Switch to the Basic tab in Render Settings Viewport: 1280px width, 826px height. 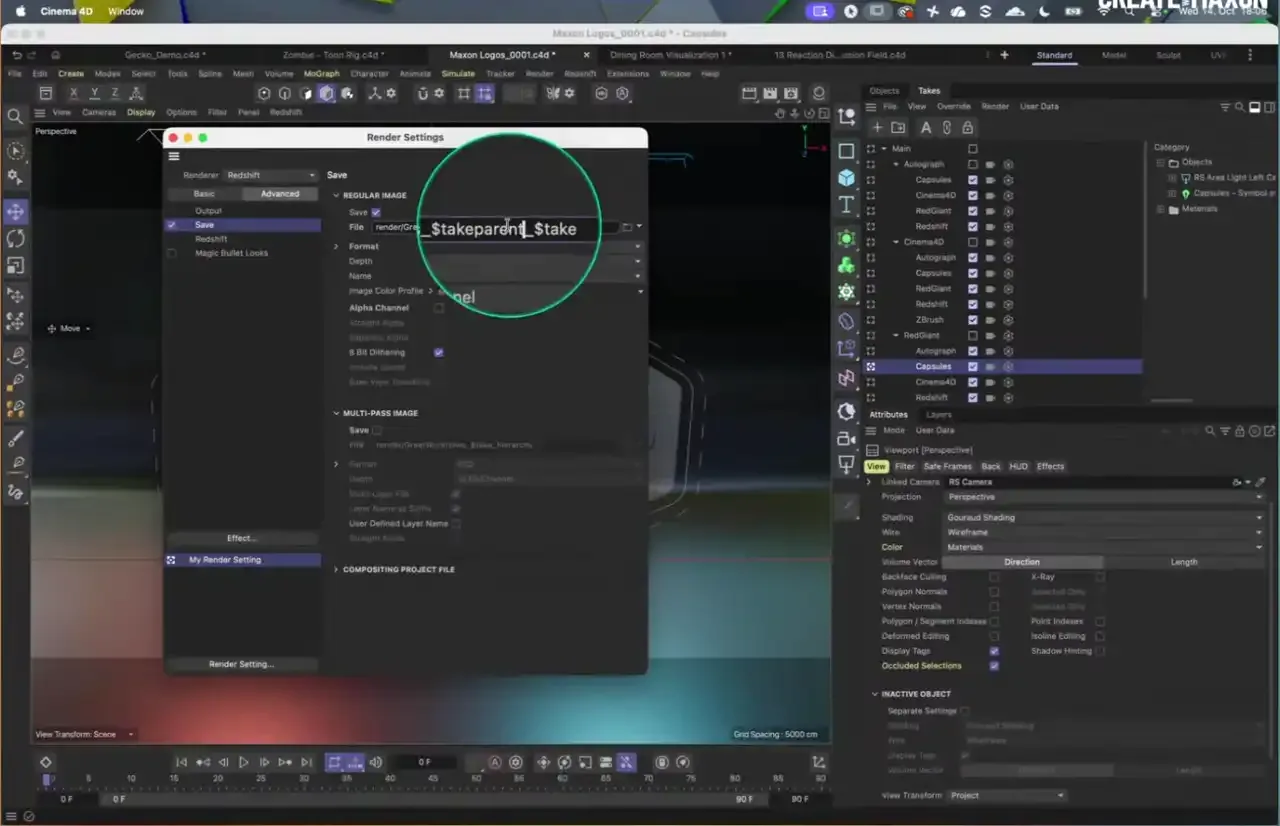[204, 194]
